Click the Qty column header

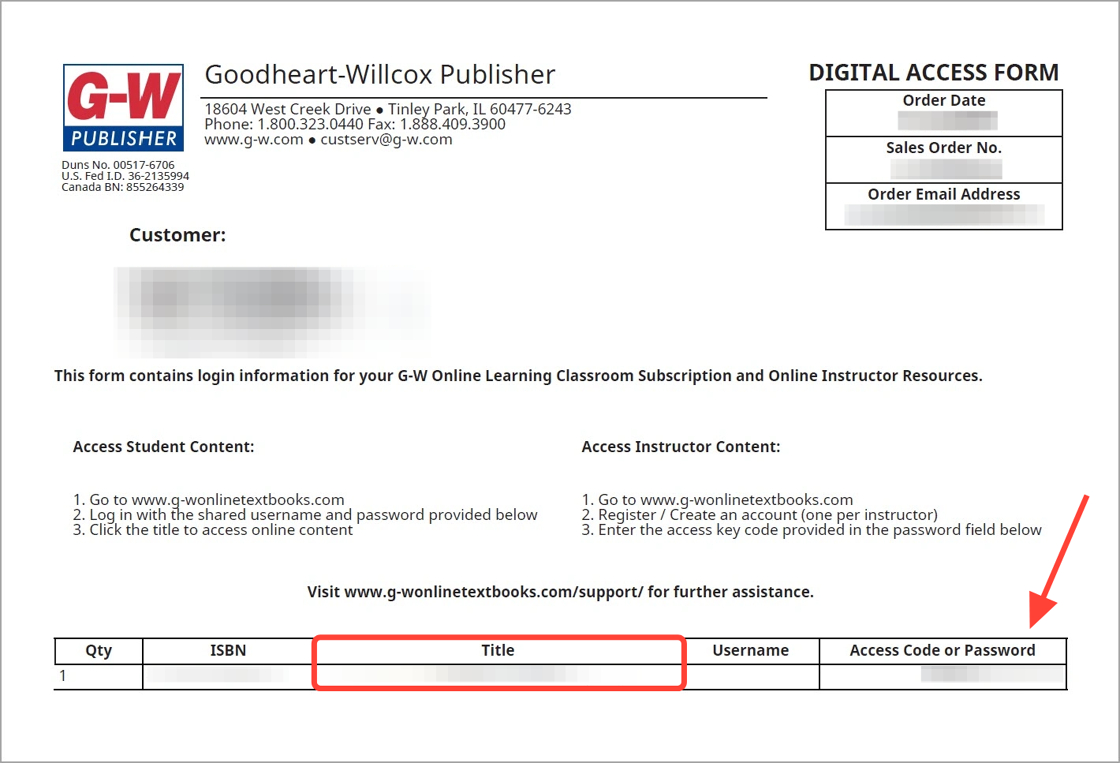coord(99,651)
